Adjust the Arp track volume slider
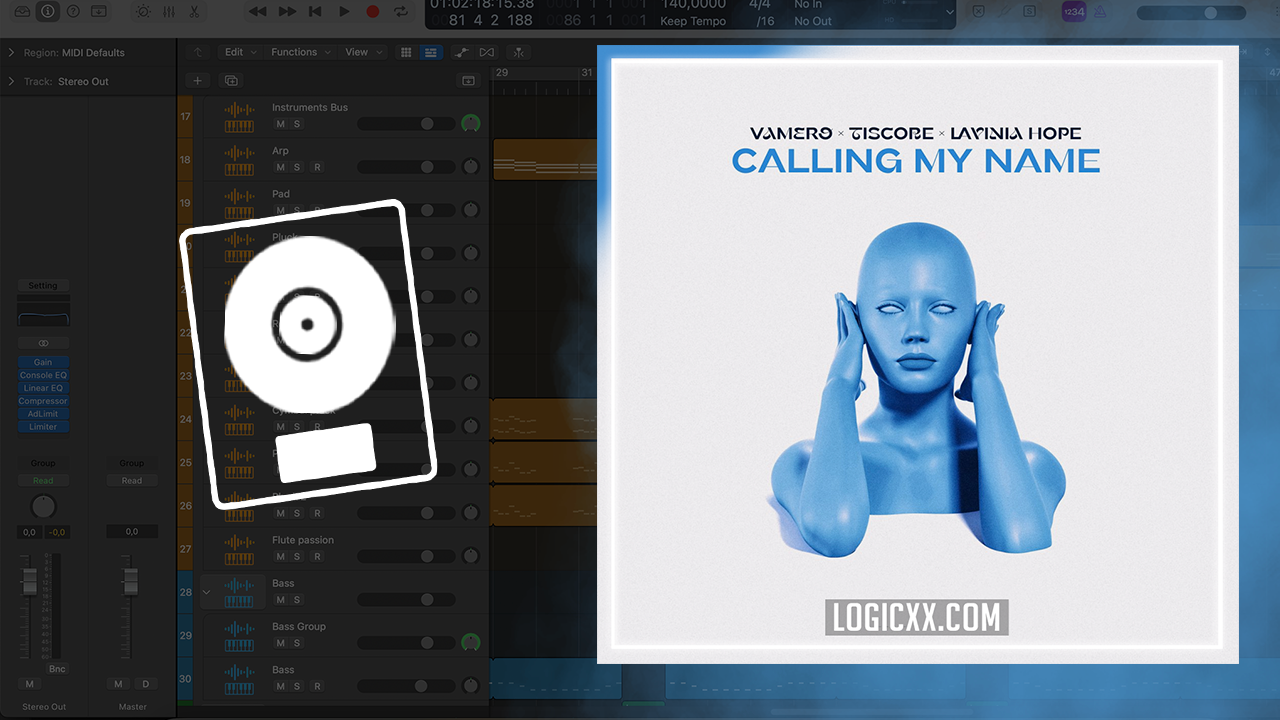Image resolution: width=1280 pixels, height=720 pixels. click(x=405, y=167)
